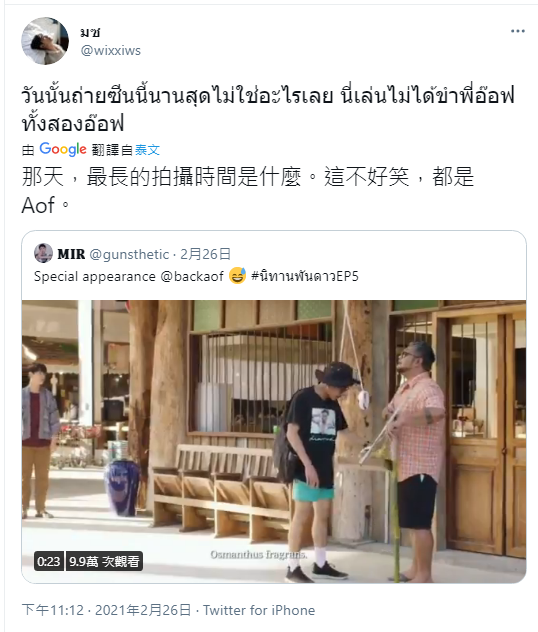538x632 pixels.
Task: Click the 9.9萬 次觀看 view count
Action: coord(104,561)
